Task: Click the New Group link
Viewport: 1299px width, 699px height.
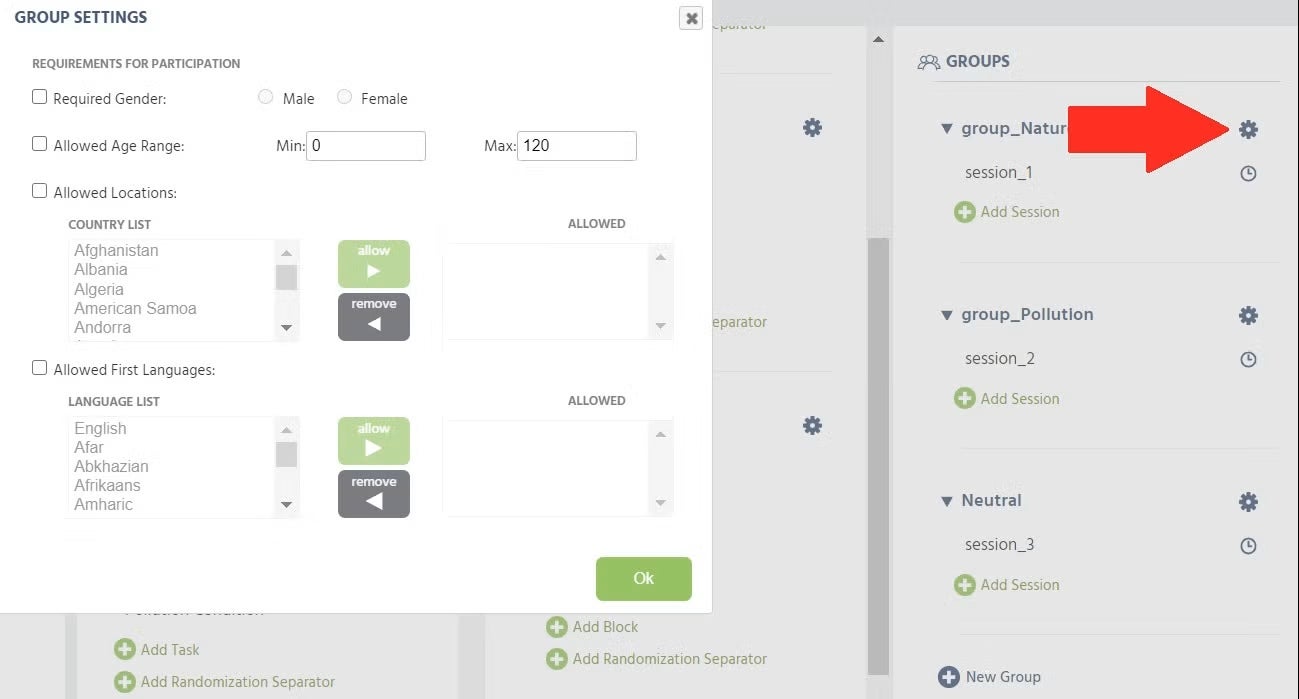Action: click(x=1003, y=677)
